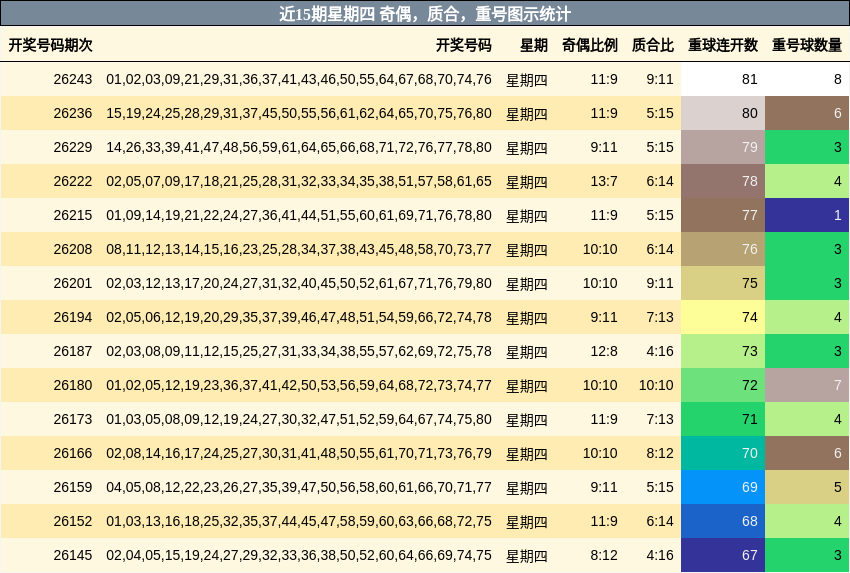Click the brown 78 cell

723,181
